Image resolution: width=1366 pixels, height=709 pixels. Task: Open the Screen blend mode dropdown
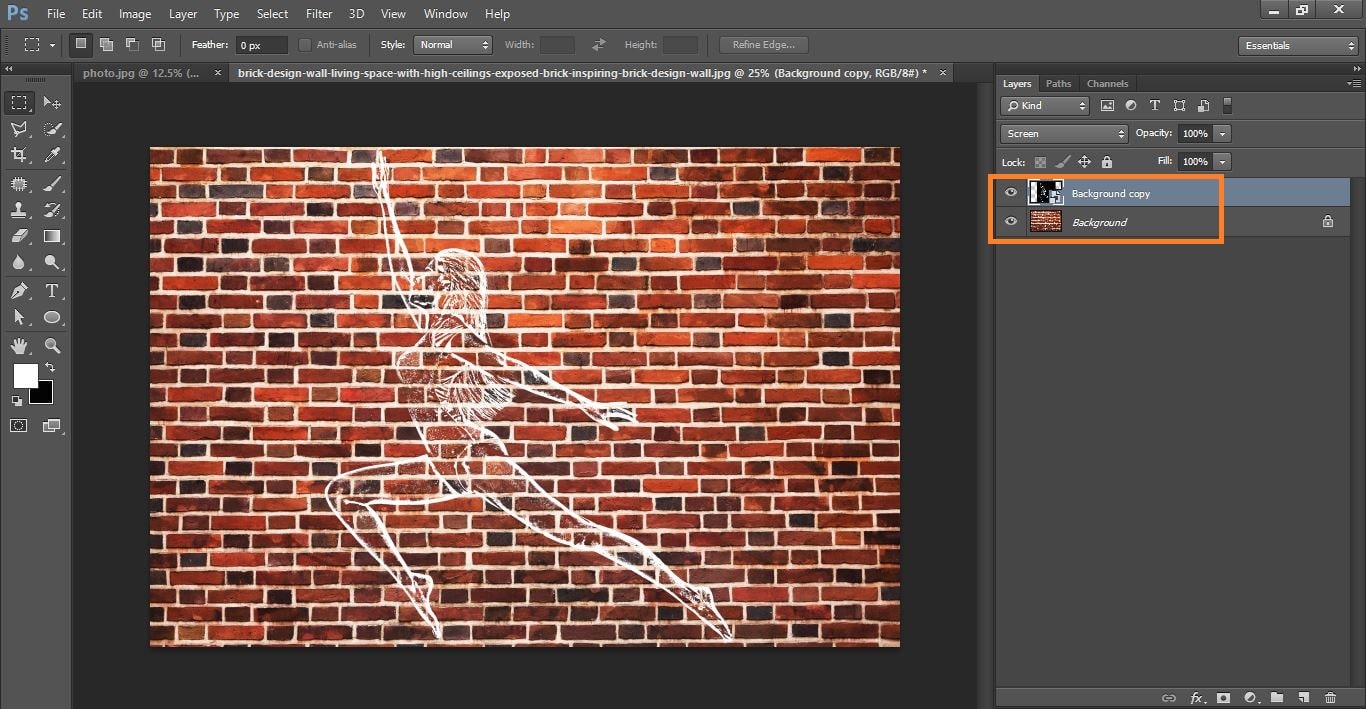pos(1064,133)
